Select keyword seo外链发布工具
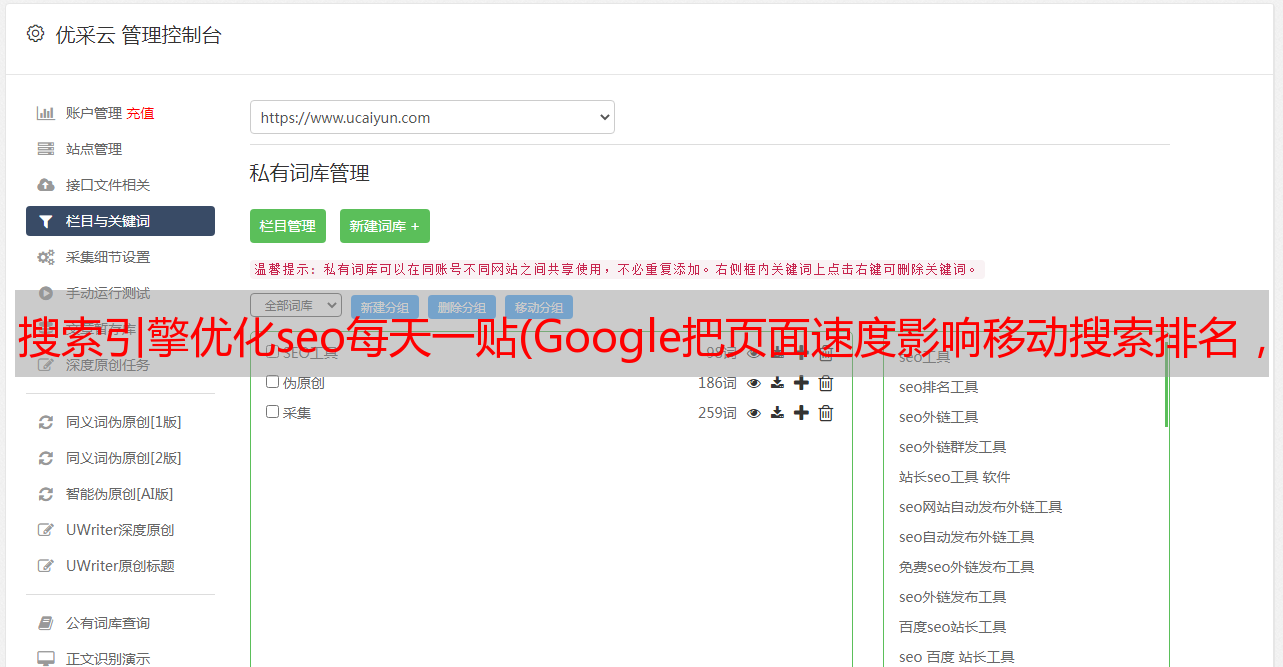Viewport: 1283px width, 667px height. pos(953,597)
